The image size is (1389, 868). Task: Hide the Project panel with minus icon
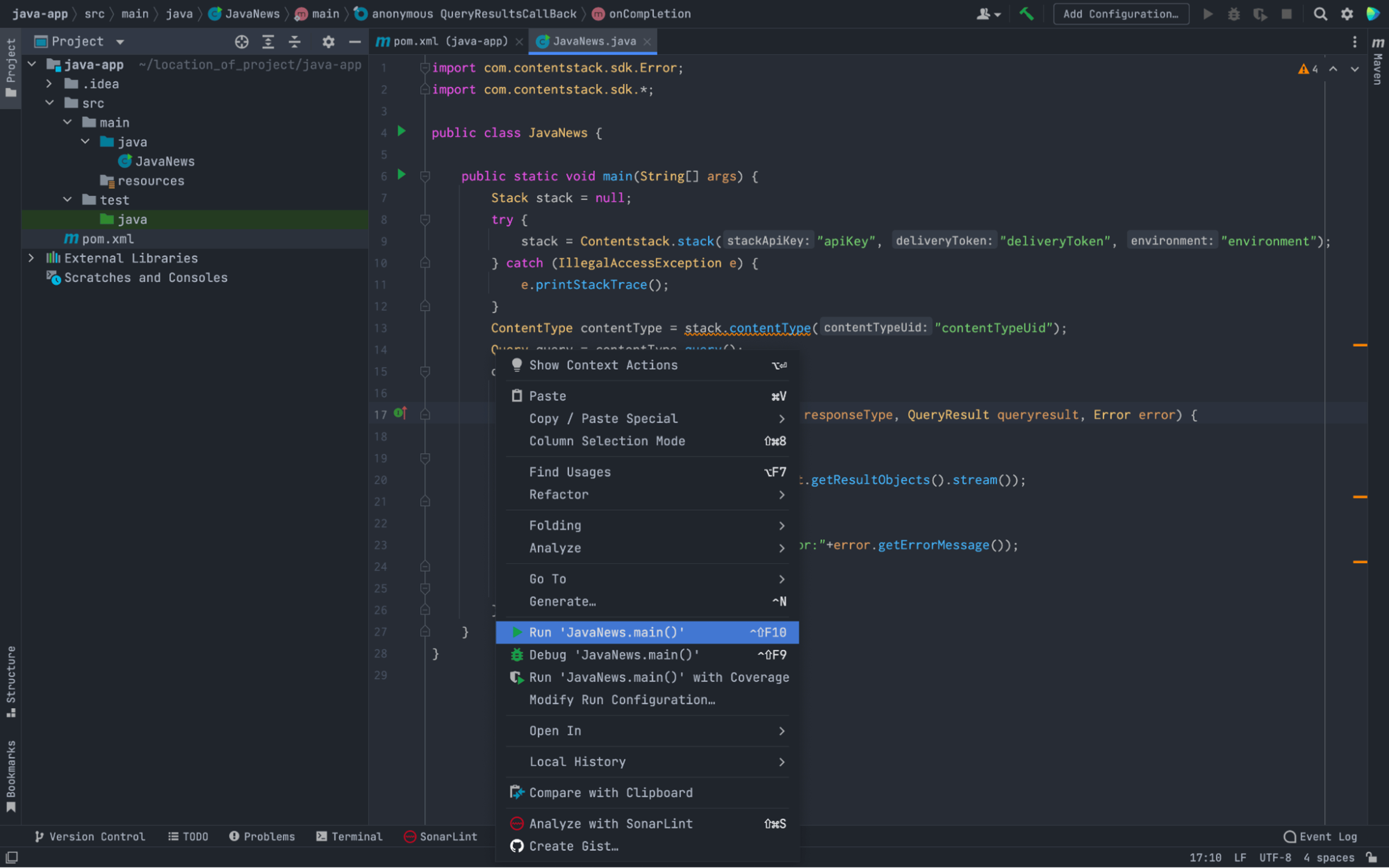[x=354, y=41]
